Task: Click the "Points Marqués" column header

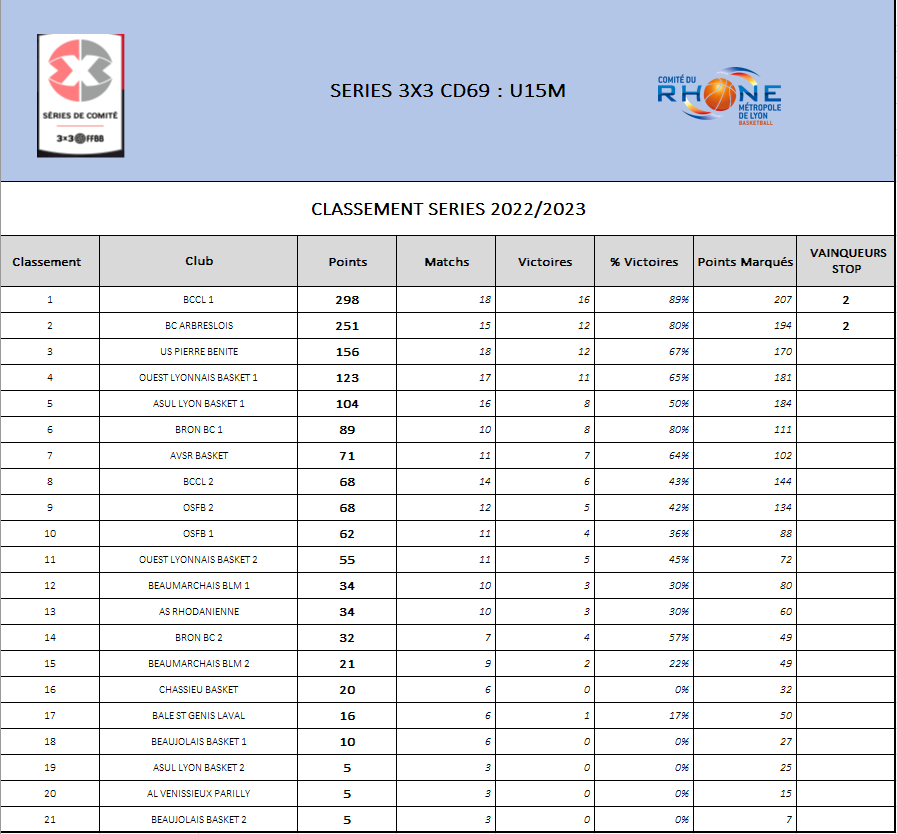Action: pos(745,262)
